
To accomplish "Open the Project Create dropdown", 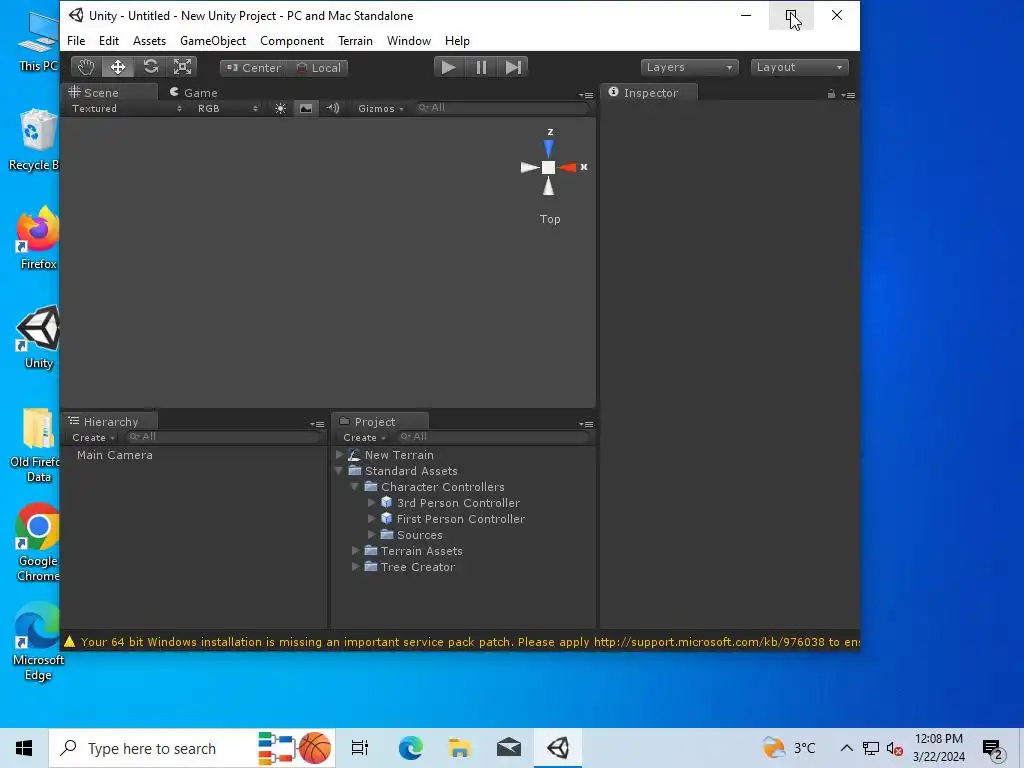I will click(x=364, y=438).
